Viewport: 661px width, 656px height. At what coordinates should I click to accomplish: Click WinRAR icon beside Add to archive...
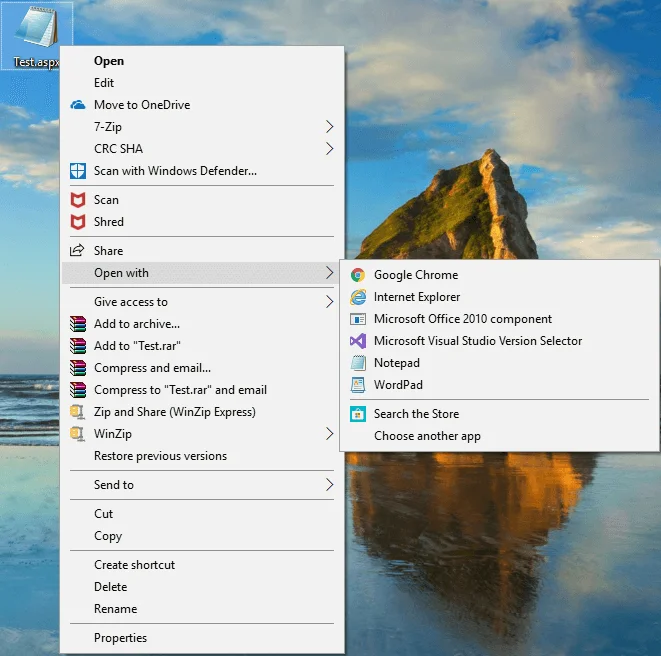[78, 324]
